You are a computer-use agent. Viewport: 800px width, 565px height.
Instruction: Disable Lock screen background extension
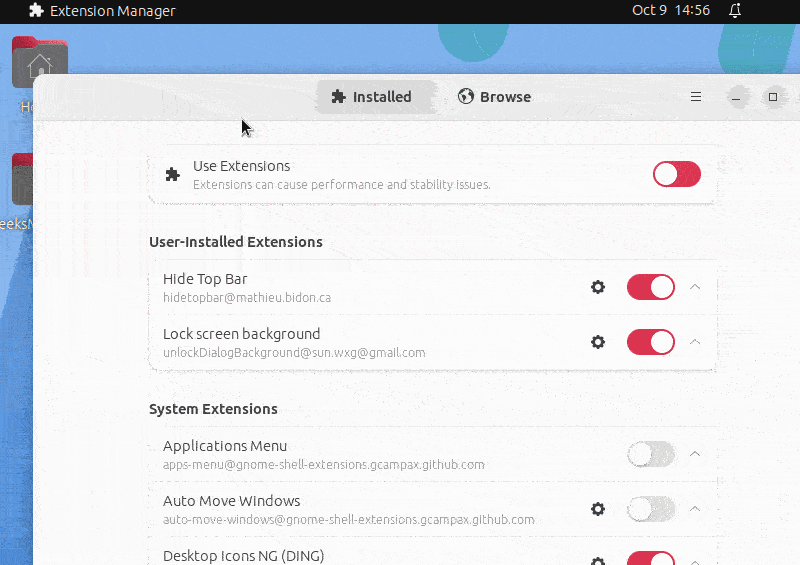tap(651, 342)
